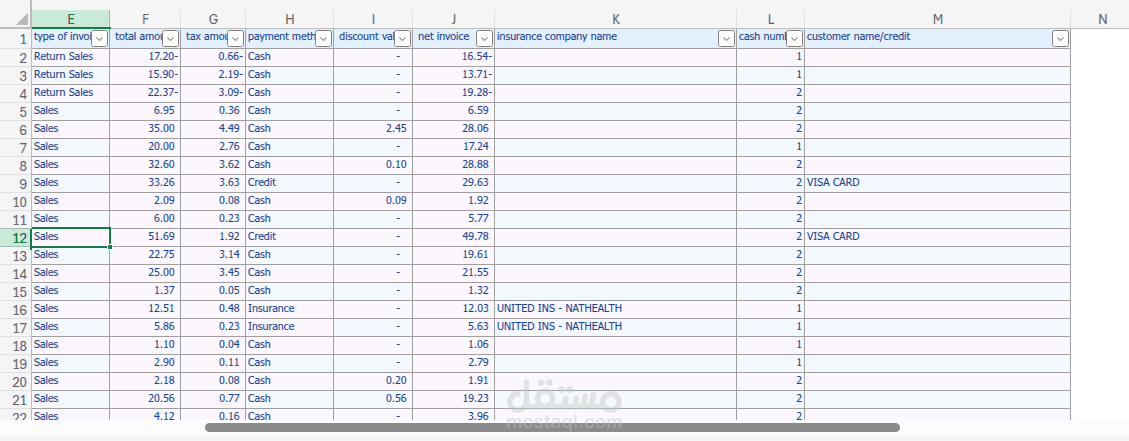Click the select-all corner triangle

pos(21,19)
